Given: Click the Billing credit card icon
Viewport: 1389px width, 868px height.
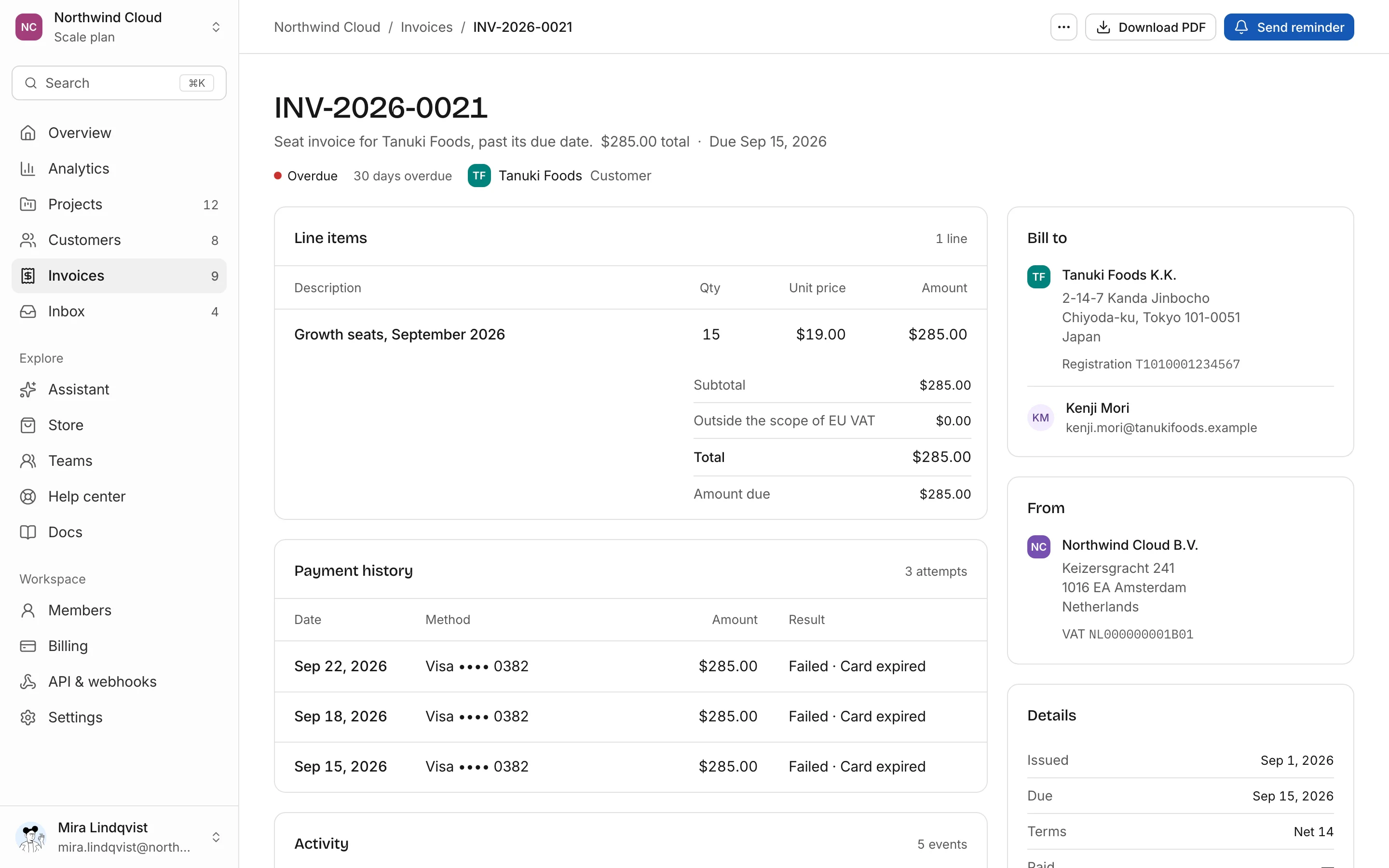Looking at the screenshot, I should point(27,646).
